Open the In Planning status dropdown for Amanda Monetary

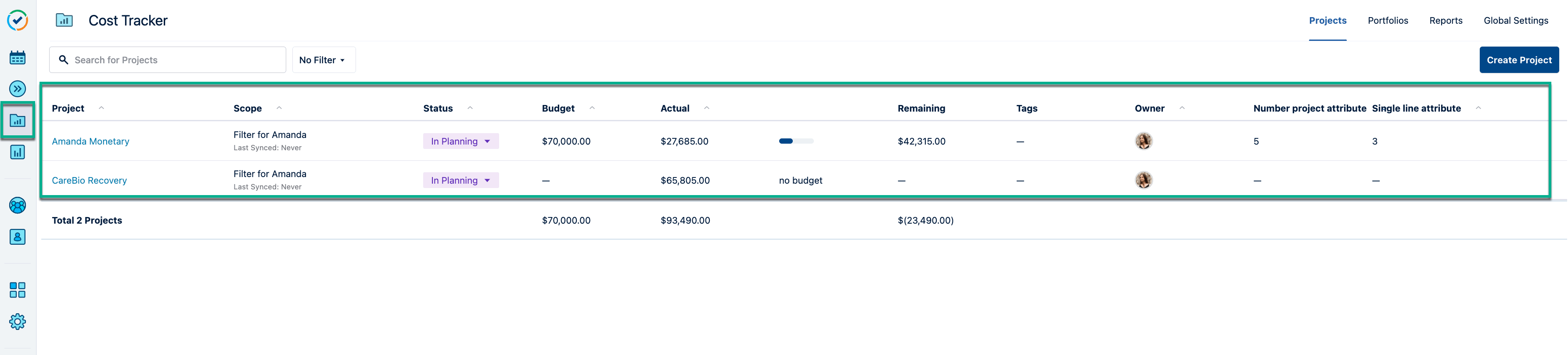[x=460, y=141]
